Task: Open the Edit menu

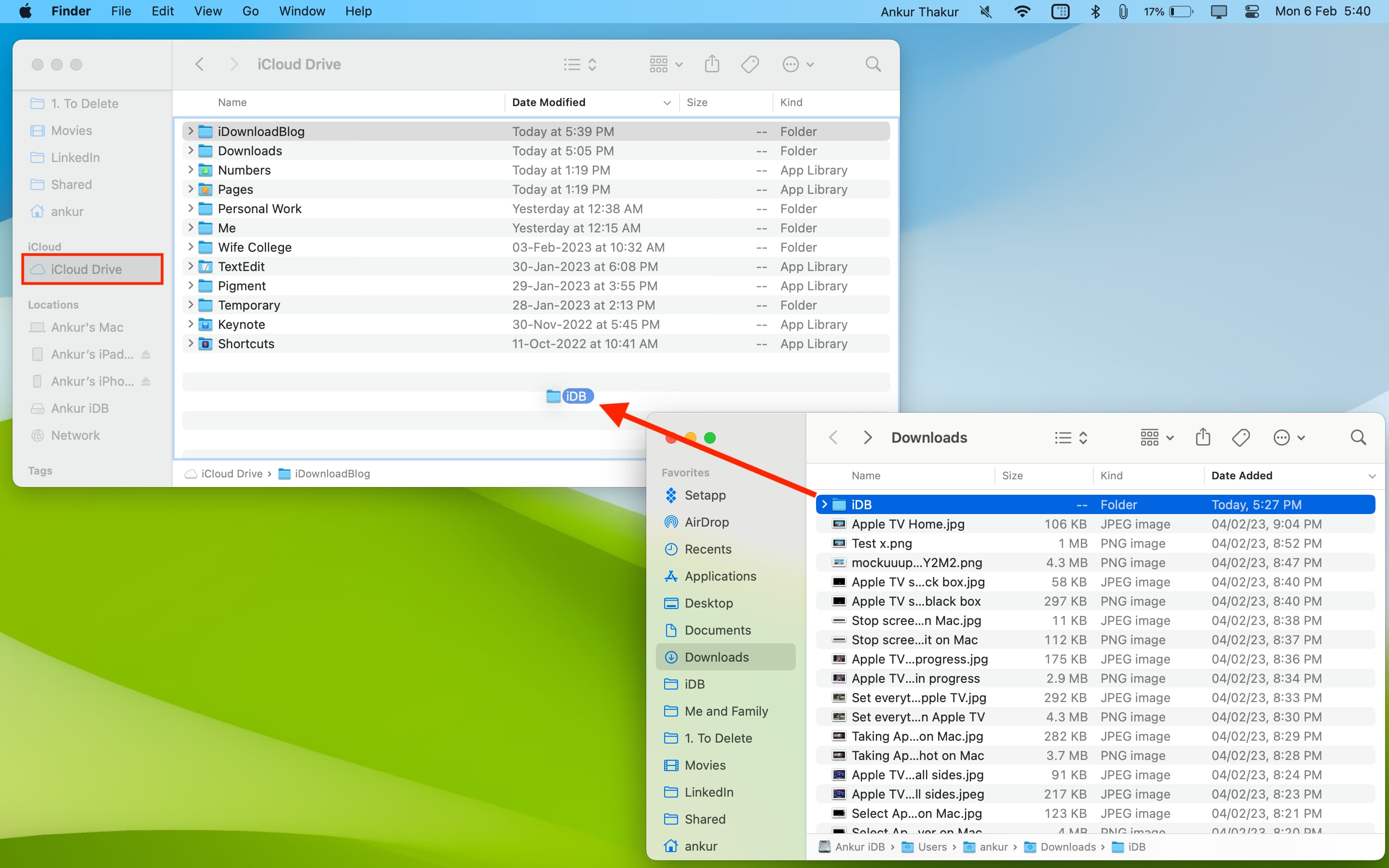Action: (x=163, y=12)
